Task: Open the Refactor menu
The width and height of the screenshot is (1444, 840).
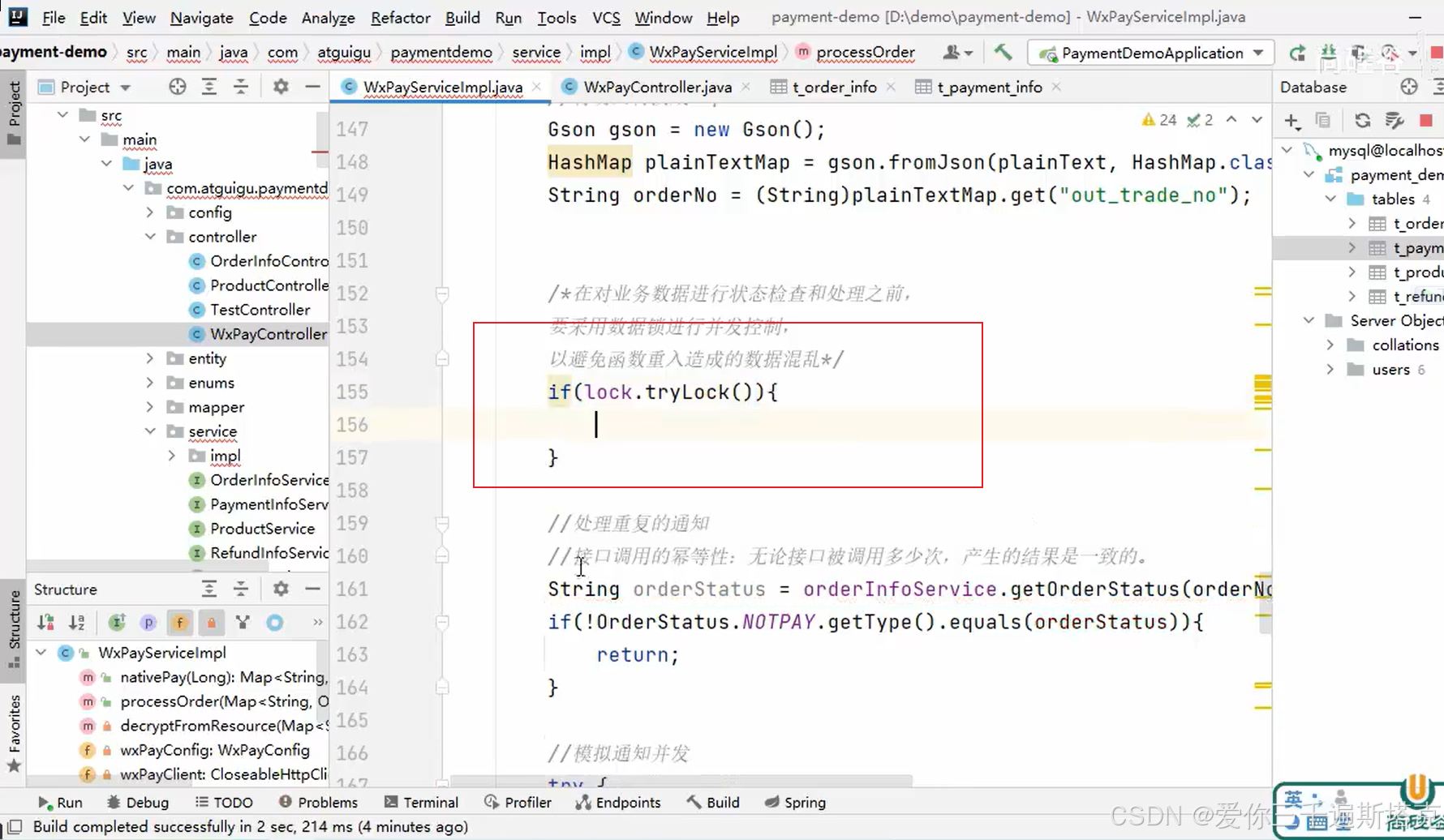Action: coord(400,17)
